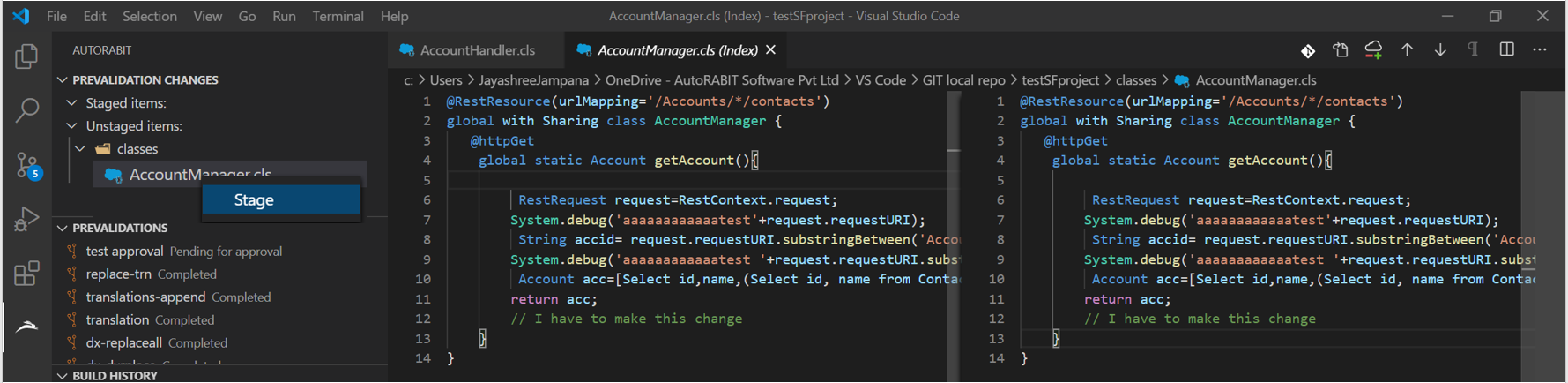Click 'return acc;' line in right editor
1568x383 pixels.
[1127, 299]
